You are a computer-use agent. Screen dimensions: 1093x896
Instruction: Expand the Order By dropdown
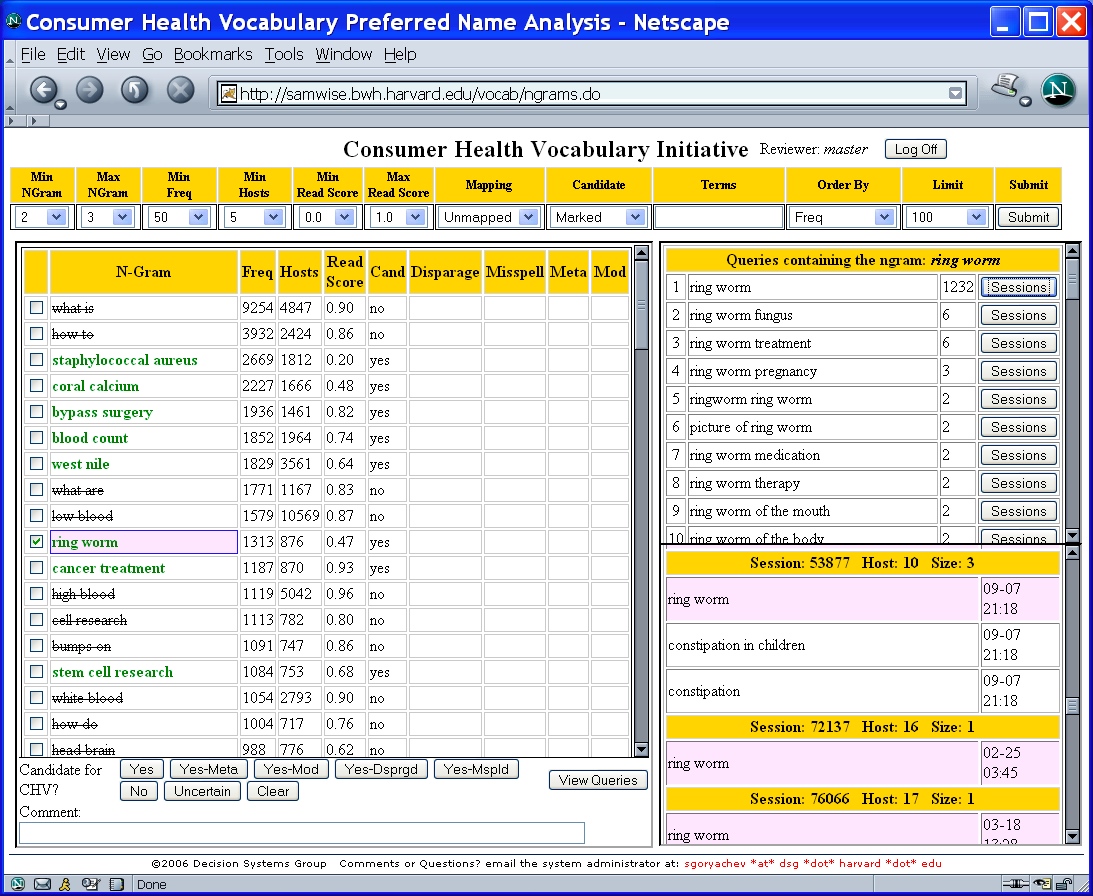843,217
